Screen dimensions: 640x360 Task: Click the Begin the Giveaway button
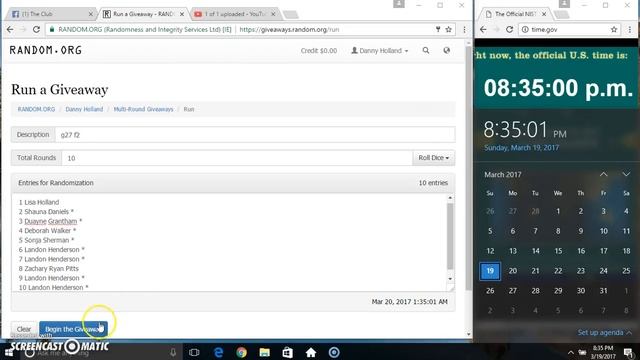pos(73,329)
